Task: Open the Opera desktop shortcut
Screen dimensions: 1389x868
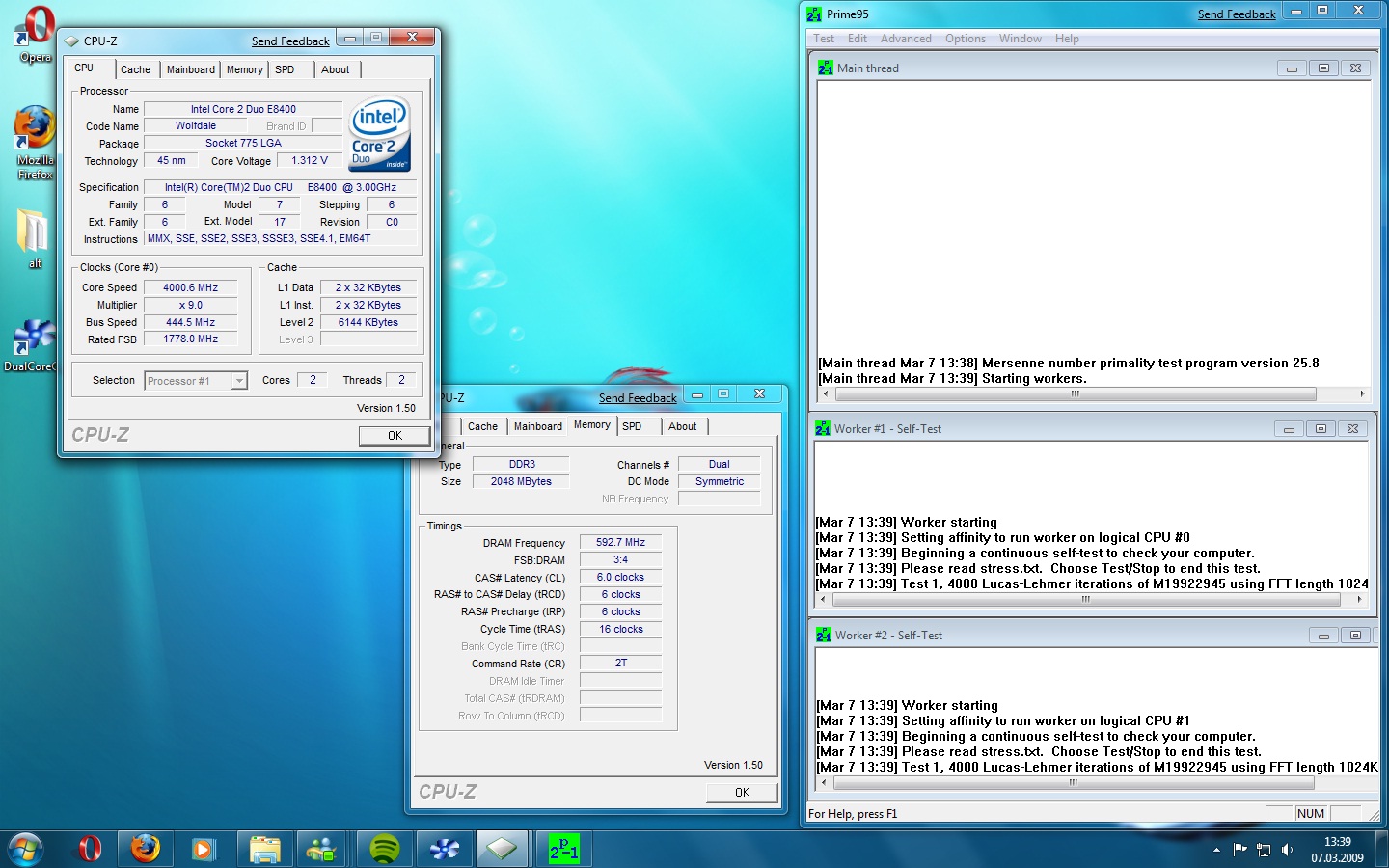Action: coord(36,29)
